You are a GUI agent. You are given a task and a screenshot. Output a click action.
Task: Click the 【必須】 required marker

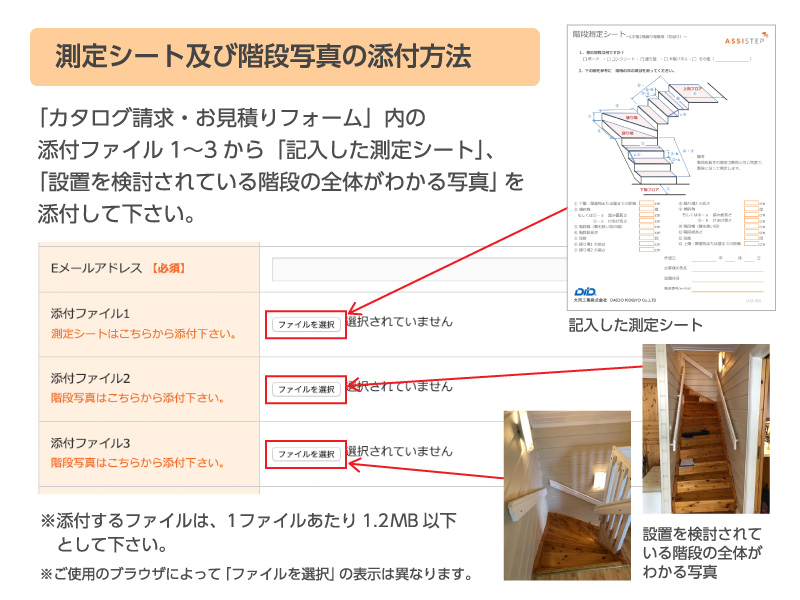coord(168,268)
